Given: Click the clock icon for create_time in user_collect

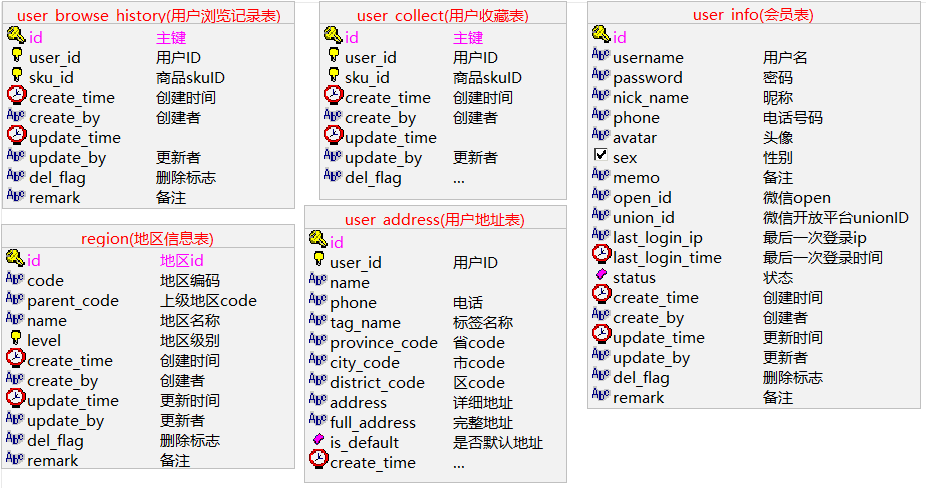Looking at the screenshot, I should (334, 95).
